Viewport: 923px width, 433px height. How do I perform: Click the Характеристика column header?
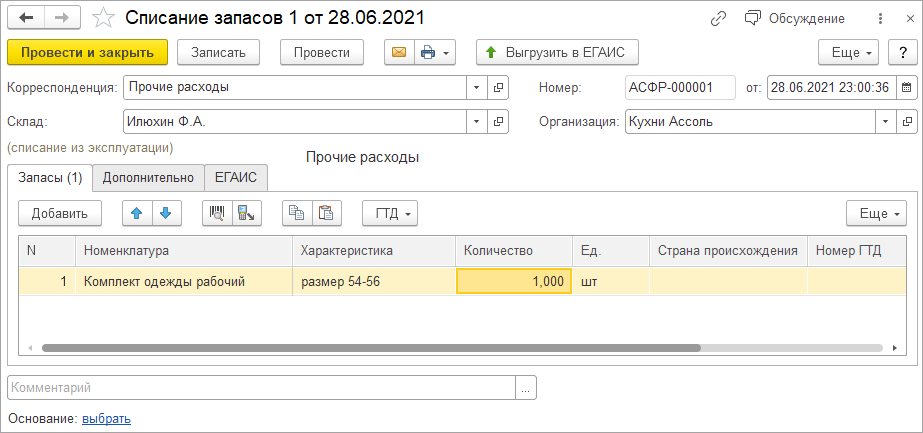[x=374, y=251]
